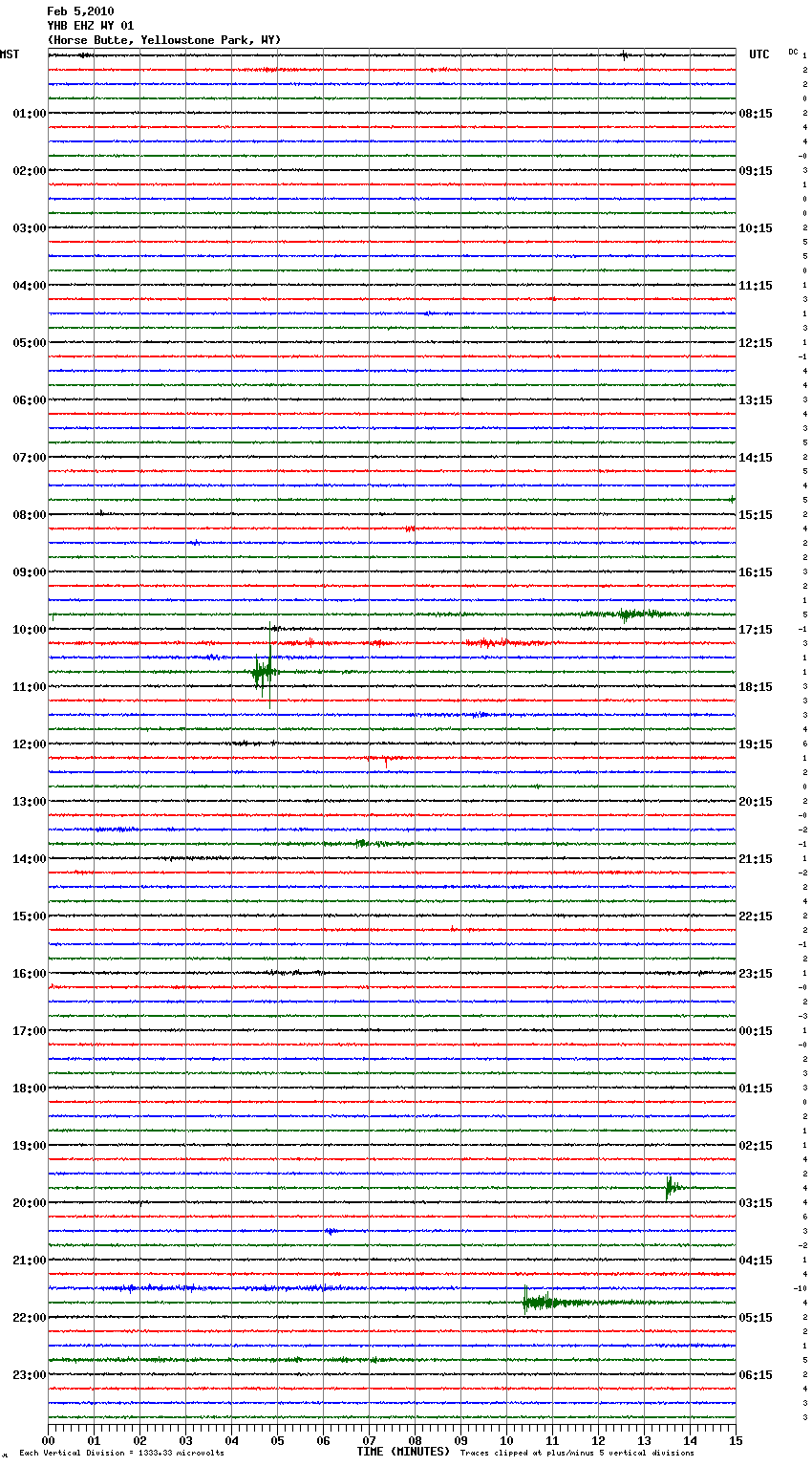Click the black spike on the first trace
The width and height of the screenshot is (812, 1466).
tap(624, 55)
